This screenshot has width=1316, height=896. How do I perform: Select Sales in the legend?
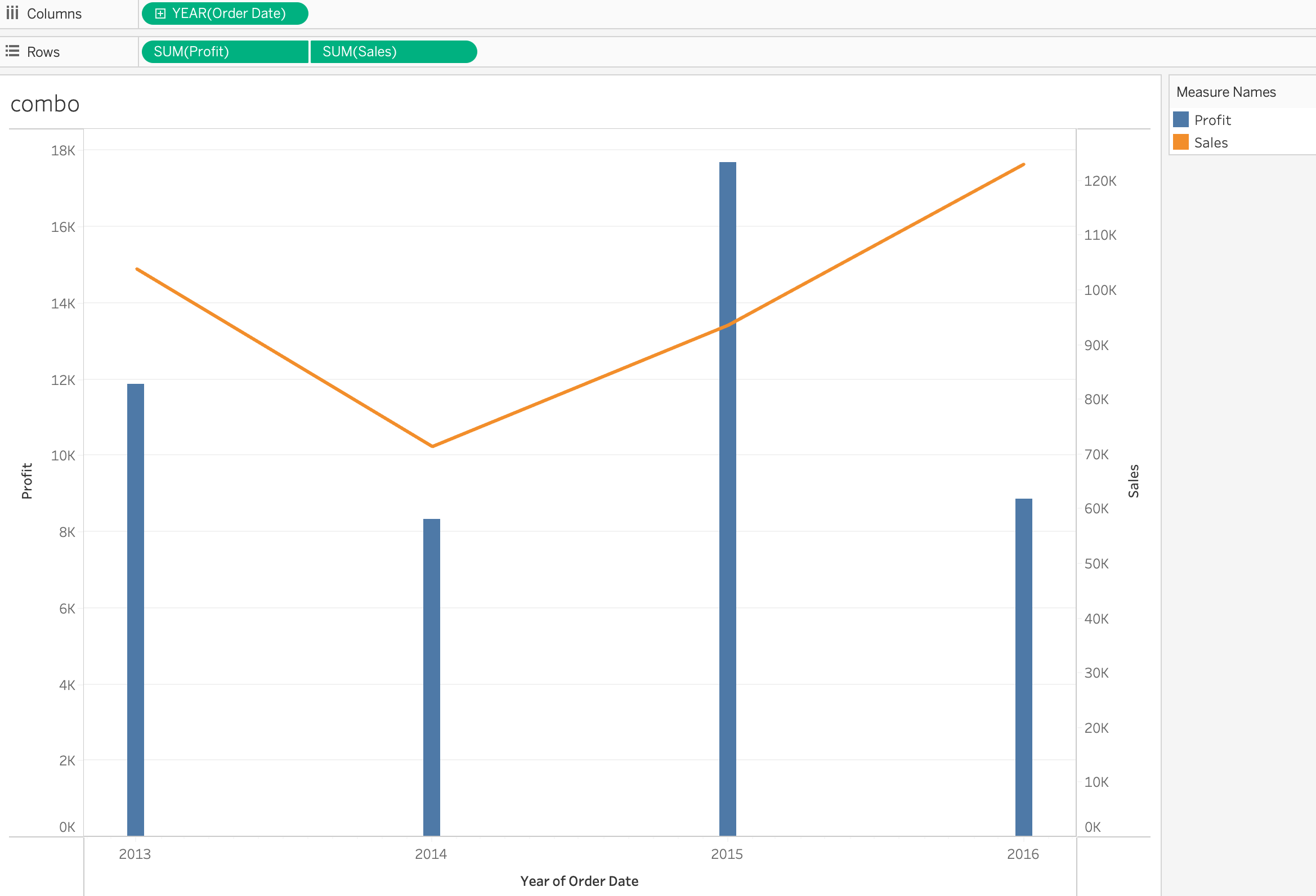click(1211, 143)
